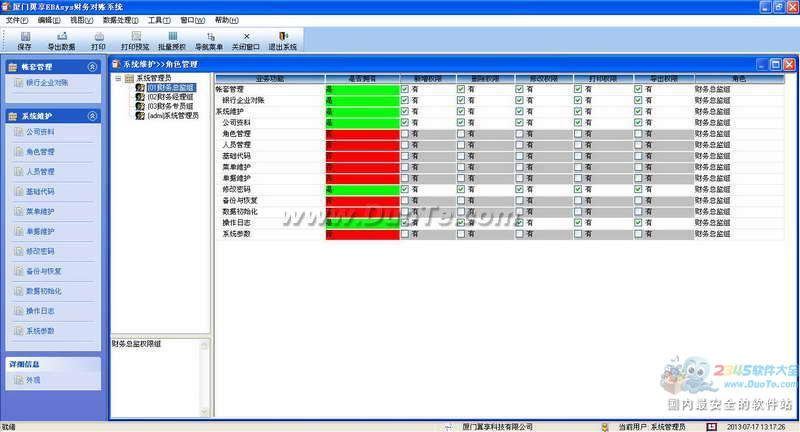
Task: Toggle the 导航菜单 navigation menu toolbar icon
Action: pos(209,41)
